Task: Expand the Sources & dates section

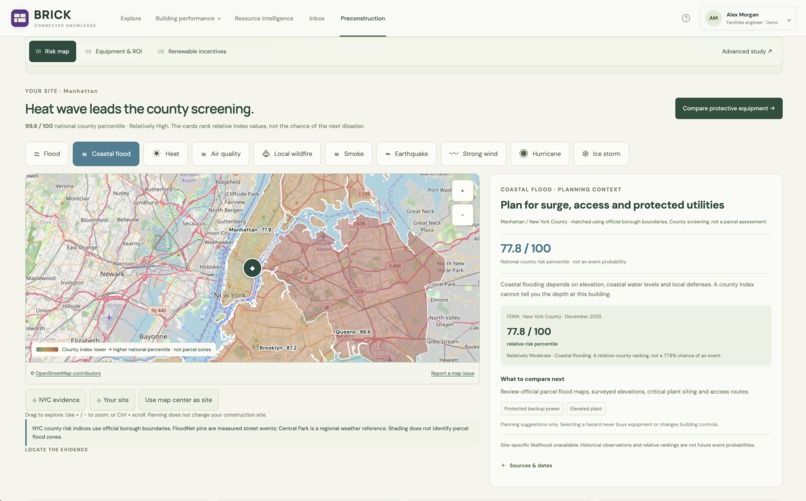Action: [526, 466]
